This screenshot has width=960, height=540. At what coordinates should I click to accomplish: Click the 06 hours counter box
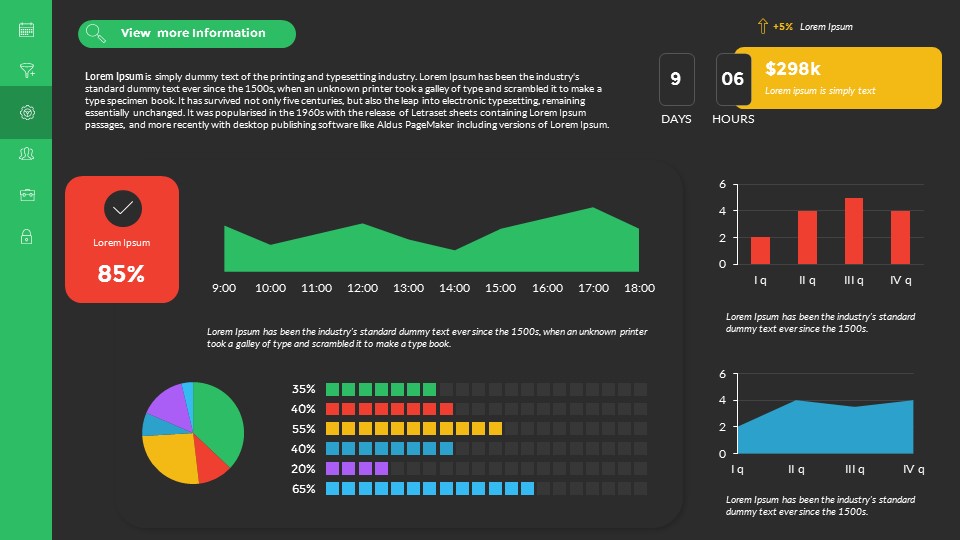[x=733, y=80]
